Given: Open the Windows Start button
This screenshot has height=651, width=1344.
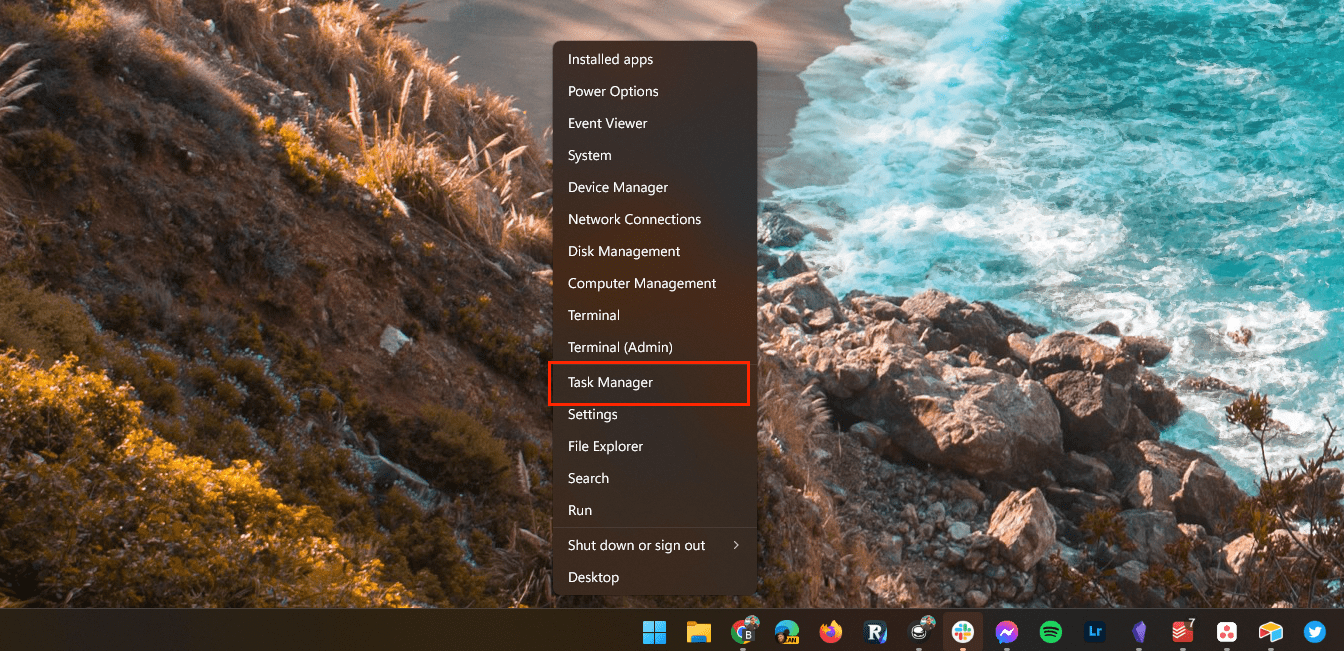Looking at the screenshot, I should (x=655, y=632).
